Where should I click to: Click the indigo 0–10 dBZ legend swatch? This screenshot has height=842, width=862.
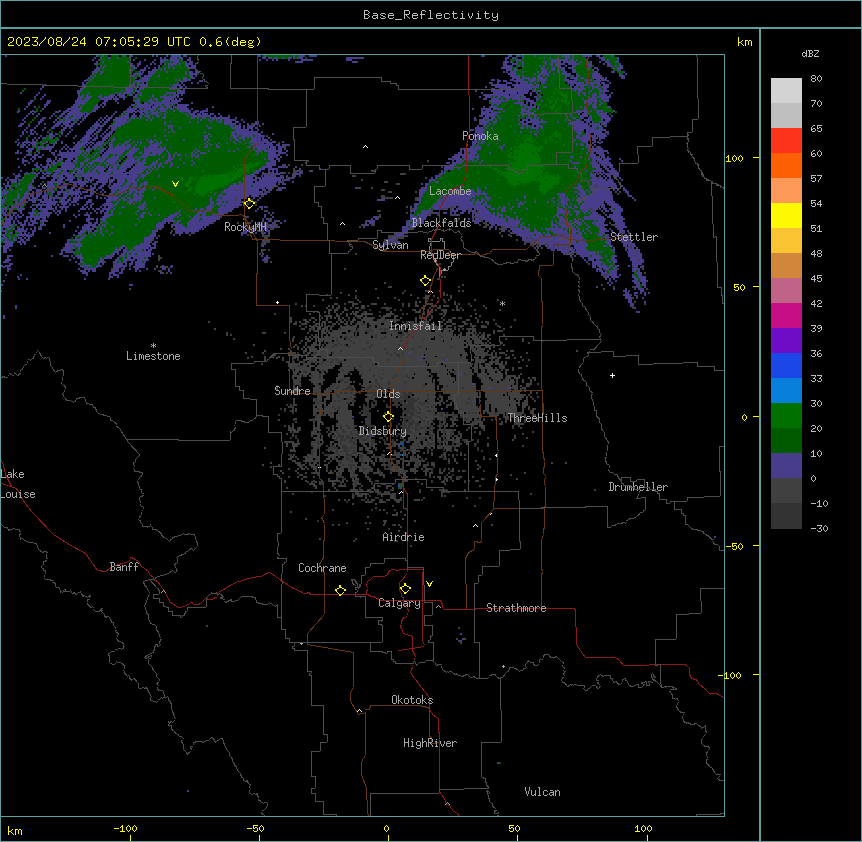(786, 466)
